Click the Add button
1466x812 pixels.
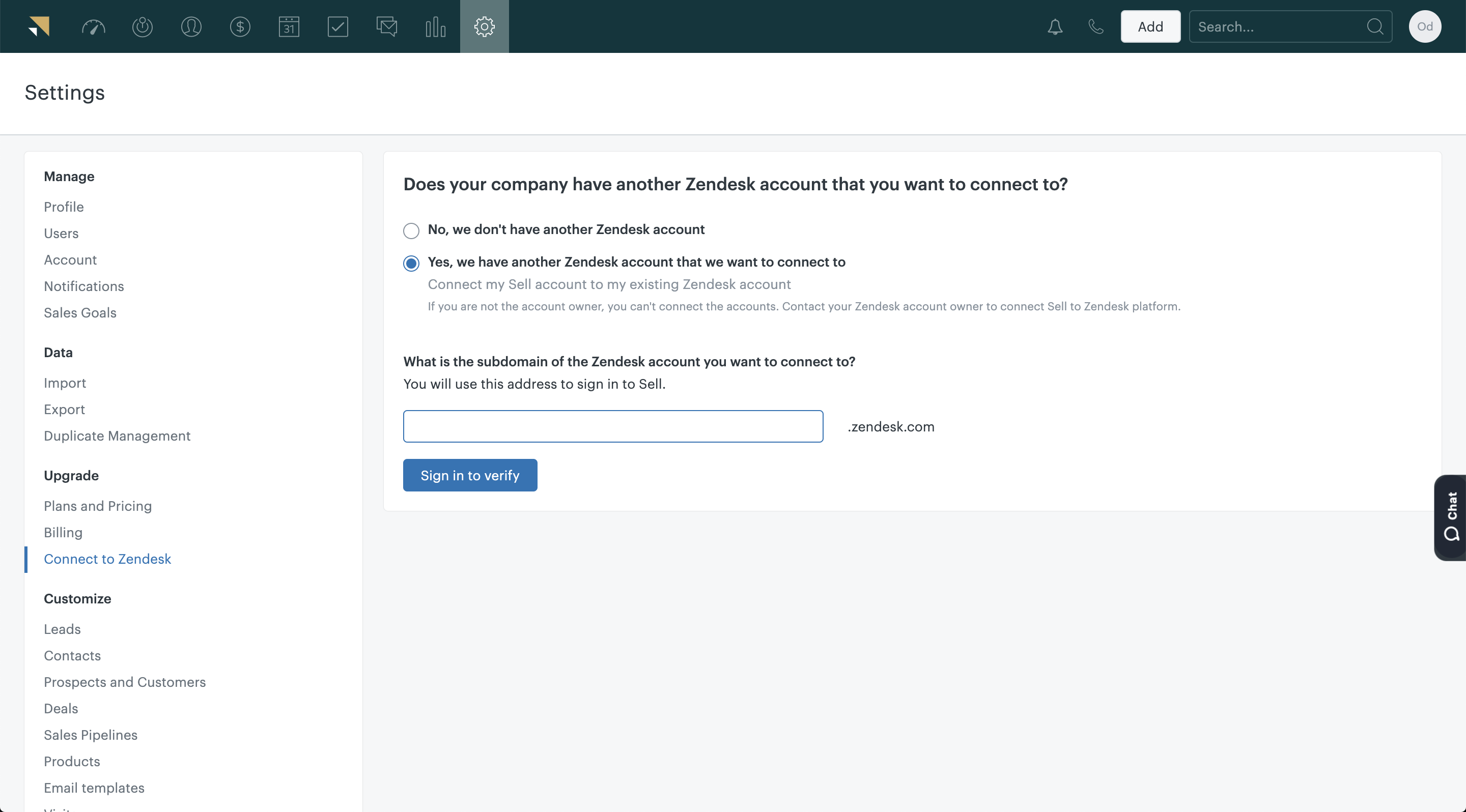1150,26
